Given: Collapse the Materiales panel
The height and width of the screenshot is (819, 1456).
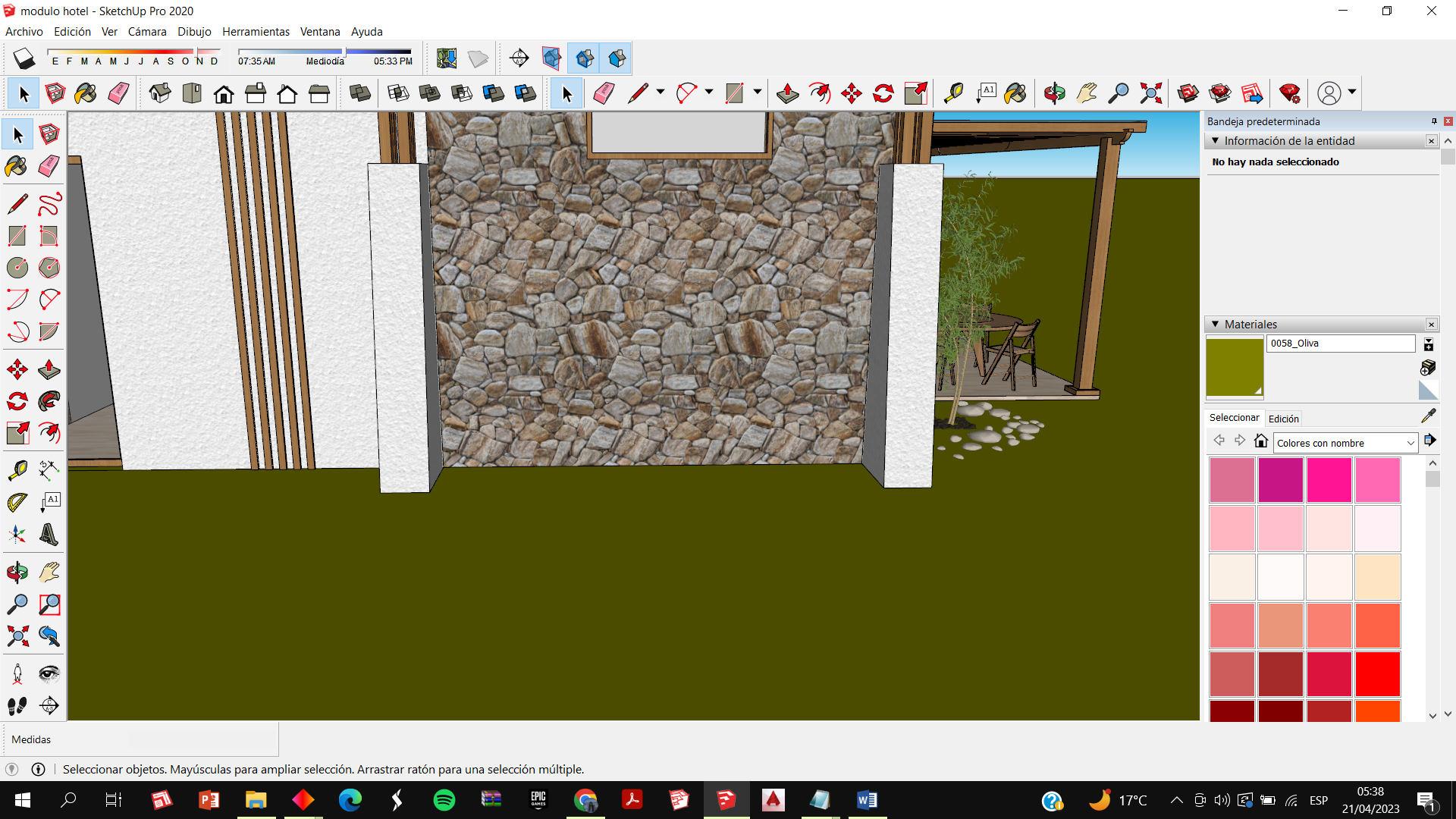Looking at the screenshot, I should point(1215,324).
